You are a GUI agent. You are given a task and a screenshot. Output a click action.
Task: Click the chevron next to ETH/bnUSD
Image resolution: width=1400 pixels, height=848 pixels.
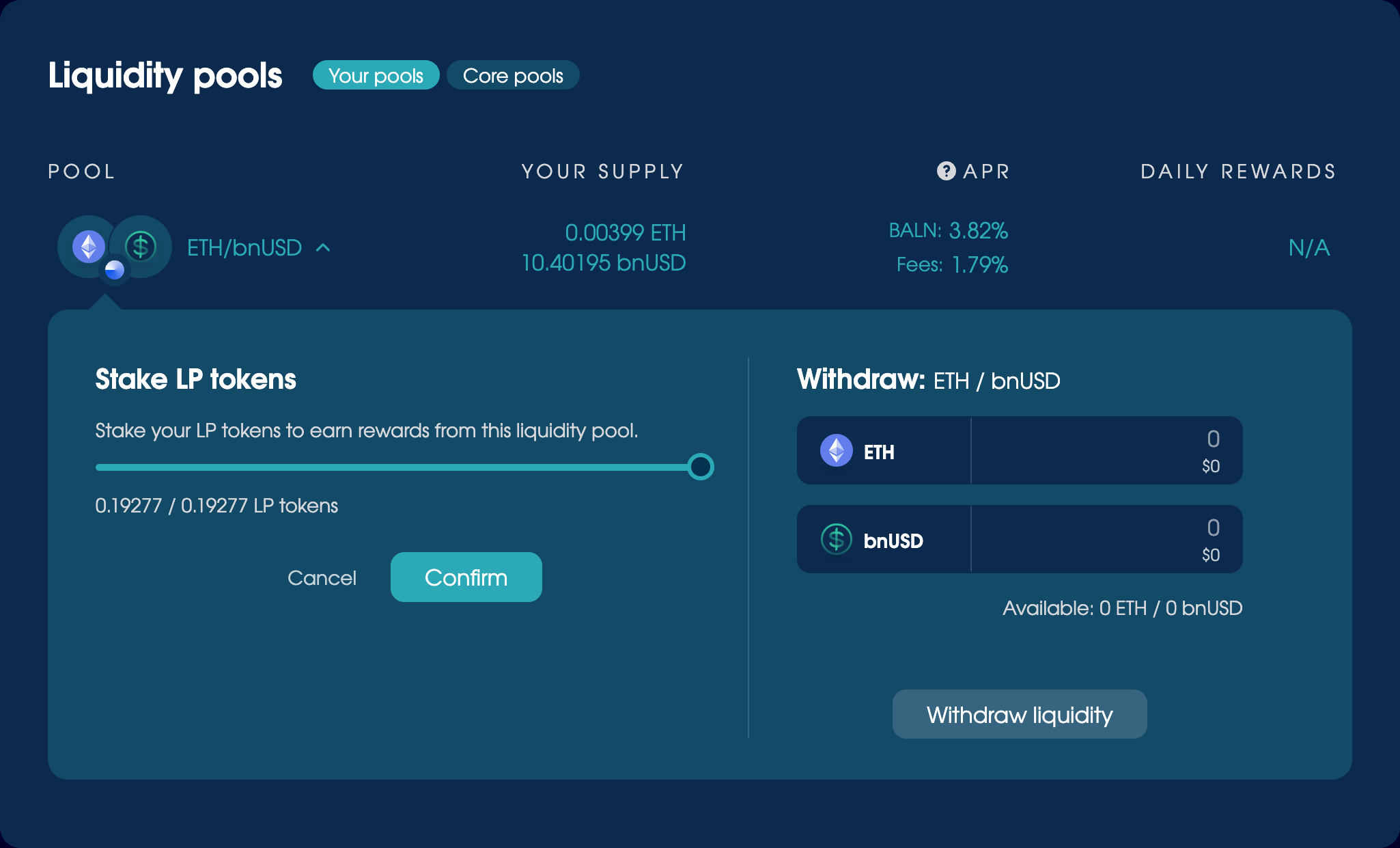click(x=322, y=249)
